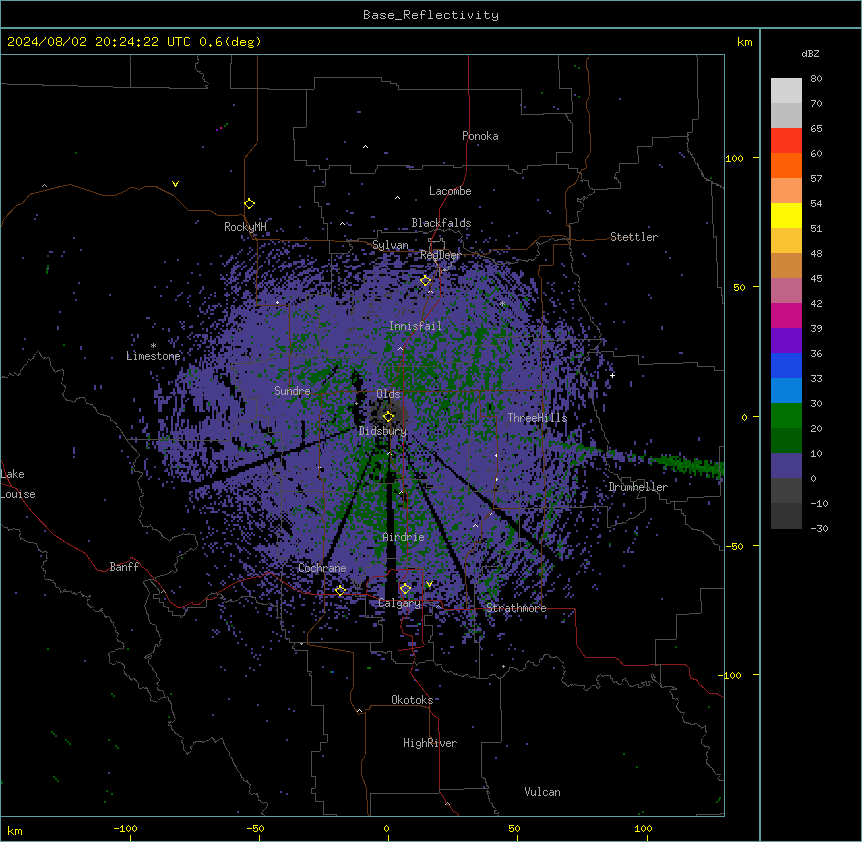Click the Sylvan label
Image resolution: width=862 pixels, height=842 pixels.
click(x=390, y=245)
